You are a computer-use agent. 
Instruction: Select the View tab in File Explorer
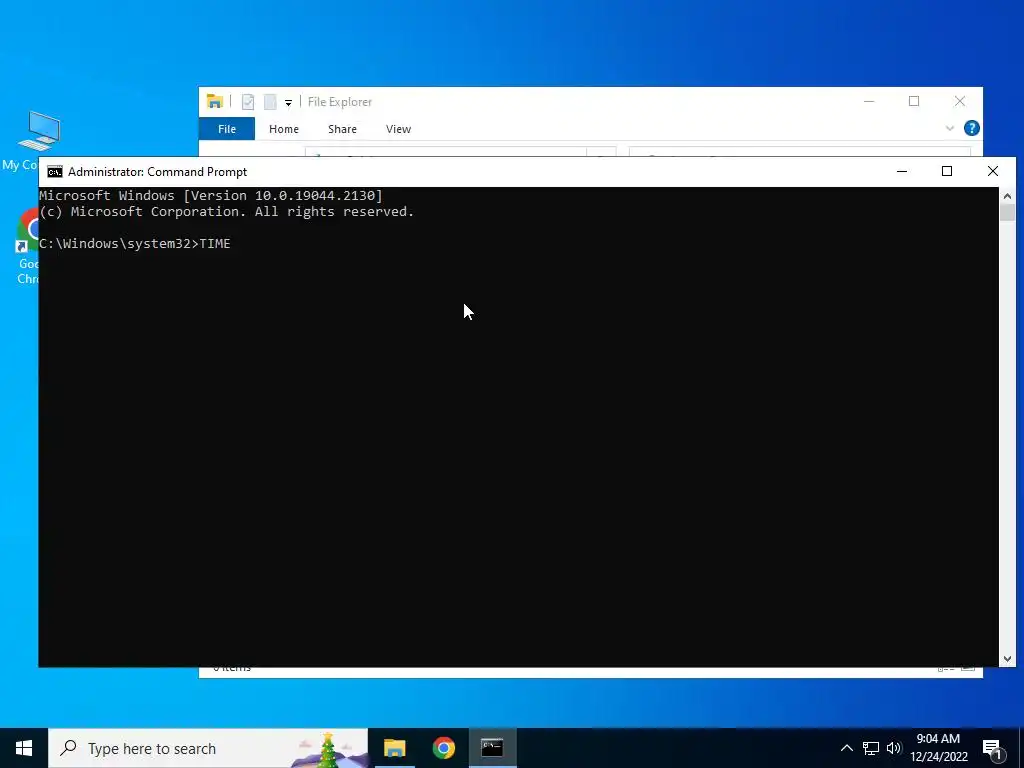(x=398, y=129)
